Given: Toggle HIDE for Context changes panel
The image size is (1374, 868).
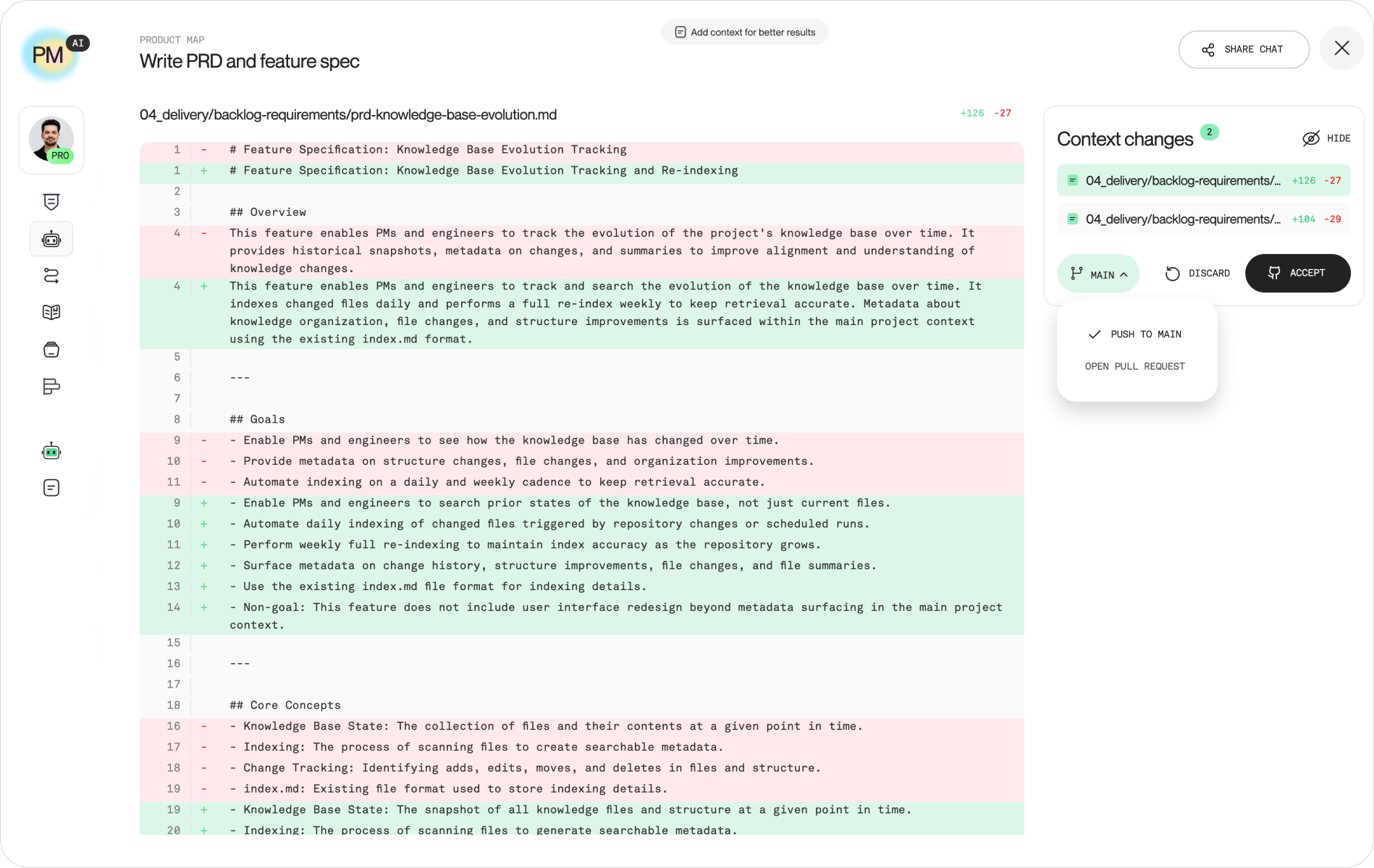Looking at the screenshot, I should pyautogui.click(x=1326, y=138).
